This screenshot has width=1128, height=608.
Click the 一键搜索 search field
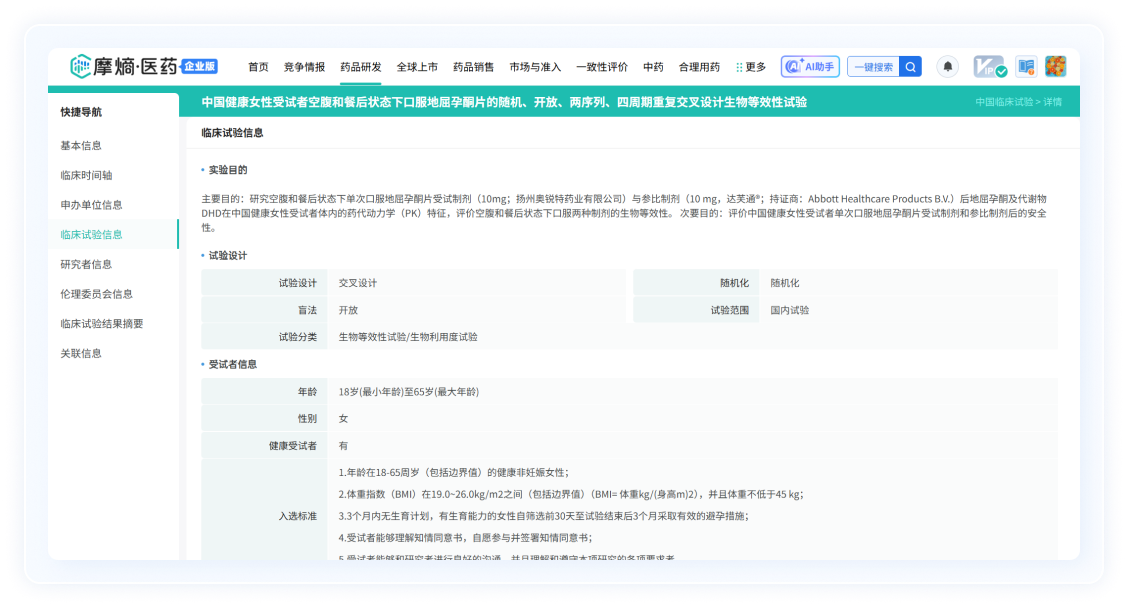873,67
